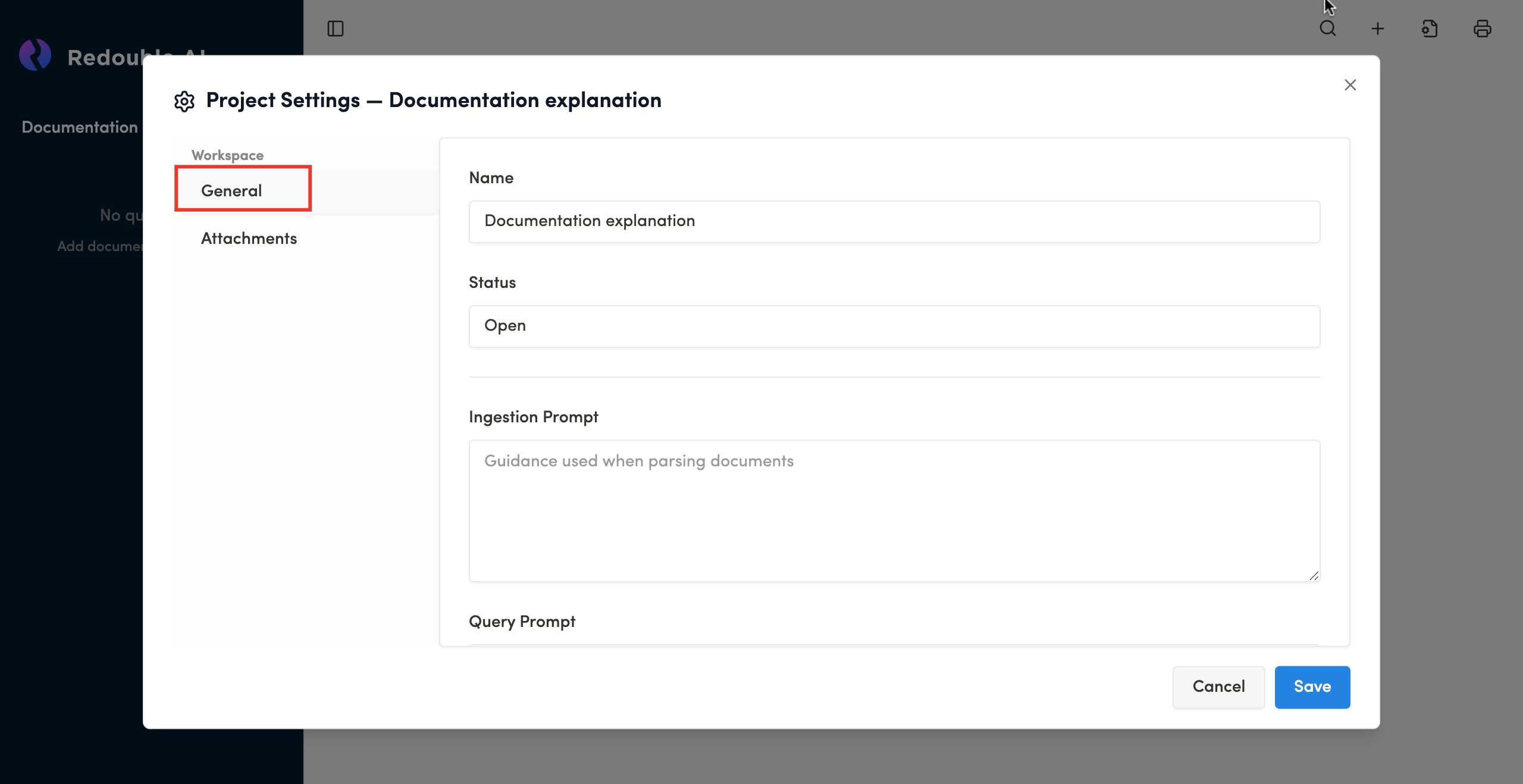The width and height of the screenshot is (1523, 784).
Task: Click Documentation project in left sidebar
Action: pyautogui.click(x=80, y=127)
